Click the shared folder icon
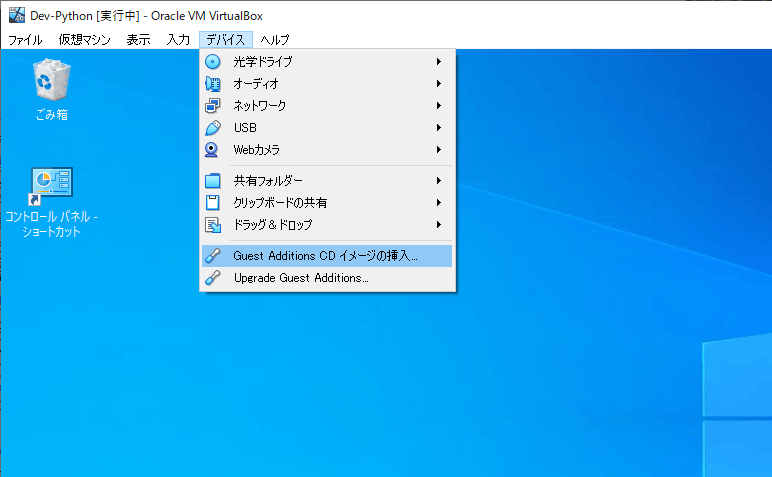Viewport: 772px width, 477px height. tap(213, 181)
